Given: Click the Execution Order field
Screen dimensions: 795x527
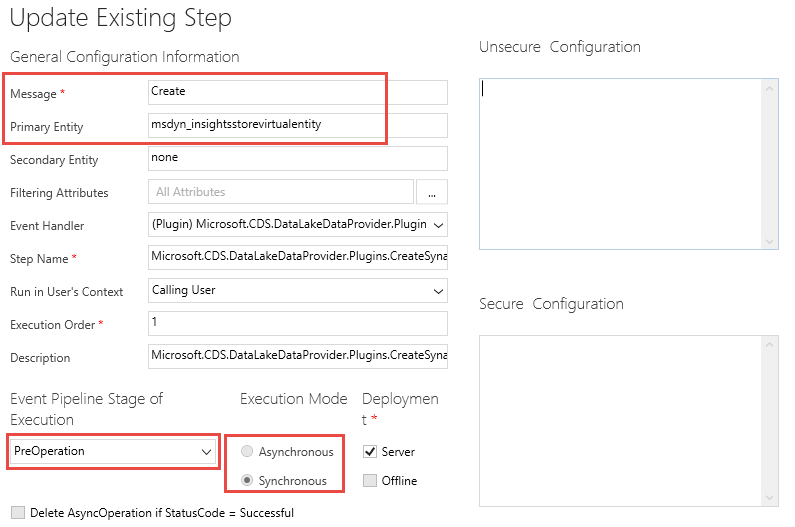Looking at the screenshot, I should click(x=297, y=323).
